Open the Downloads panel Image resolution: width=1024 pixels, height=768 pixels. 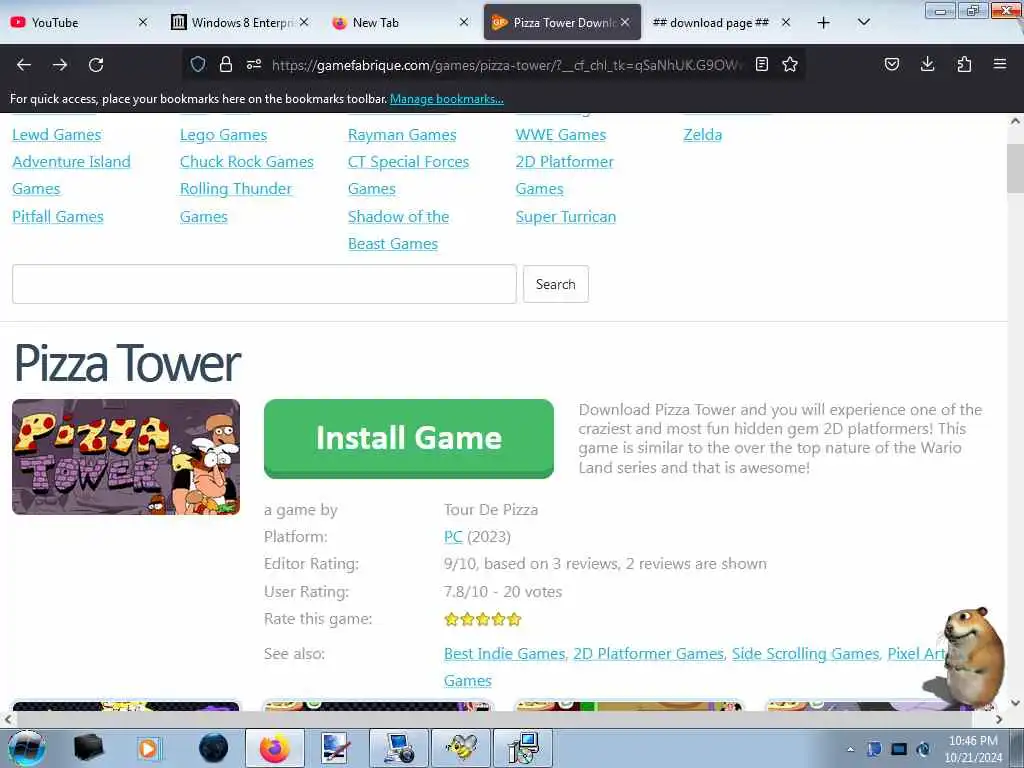coord(927,64)
